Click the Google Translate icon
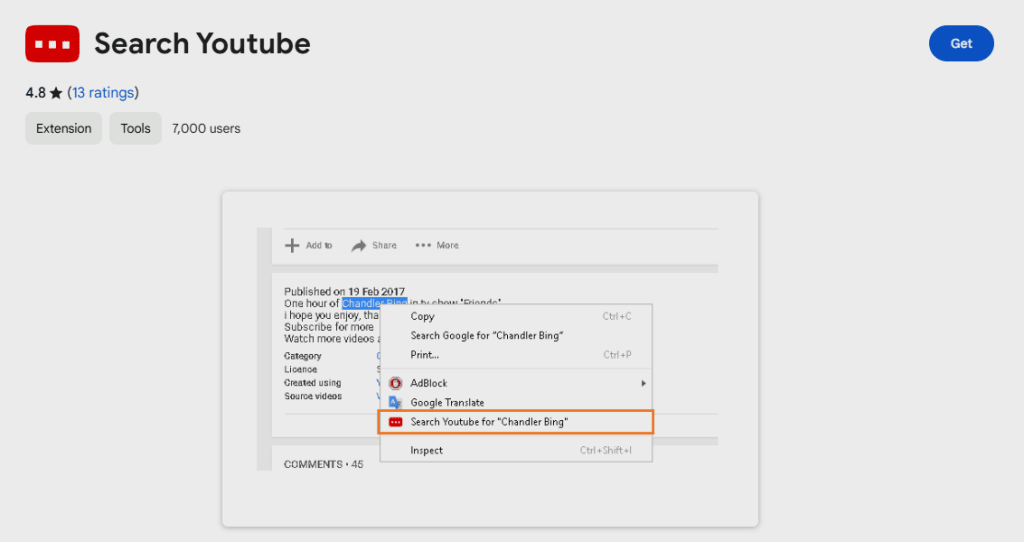Image resolution: width=1024 pixels, height=542 pixels. pyautogui.click(x=396, y=402)
